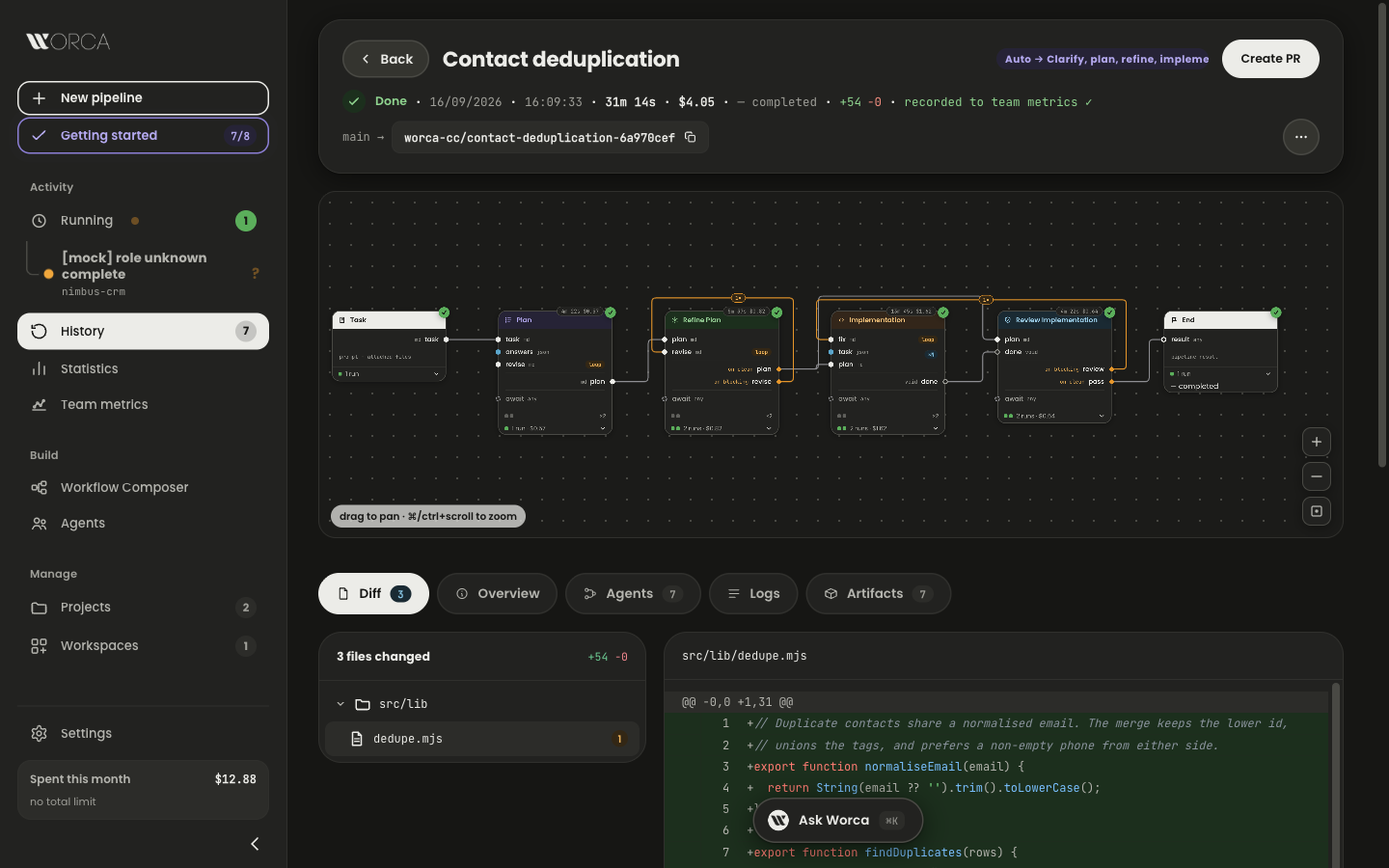Open the dedupe.mjs file in the diff list
Image resolution: width=1389 pixels, height=868 pixels.
coord(482,739)
